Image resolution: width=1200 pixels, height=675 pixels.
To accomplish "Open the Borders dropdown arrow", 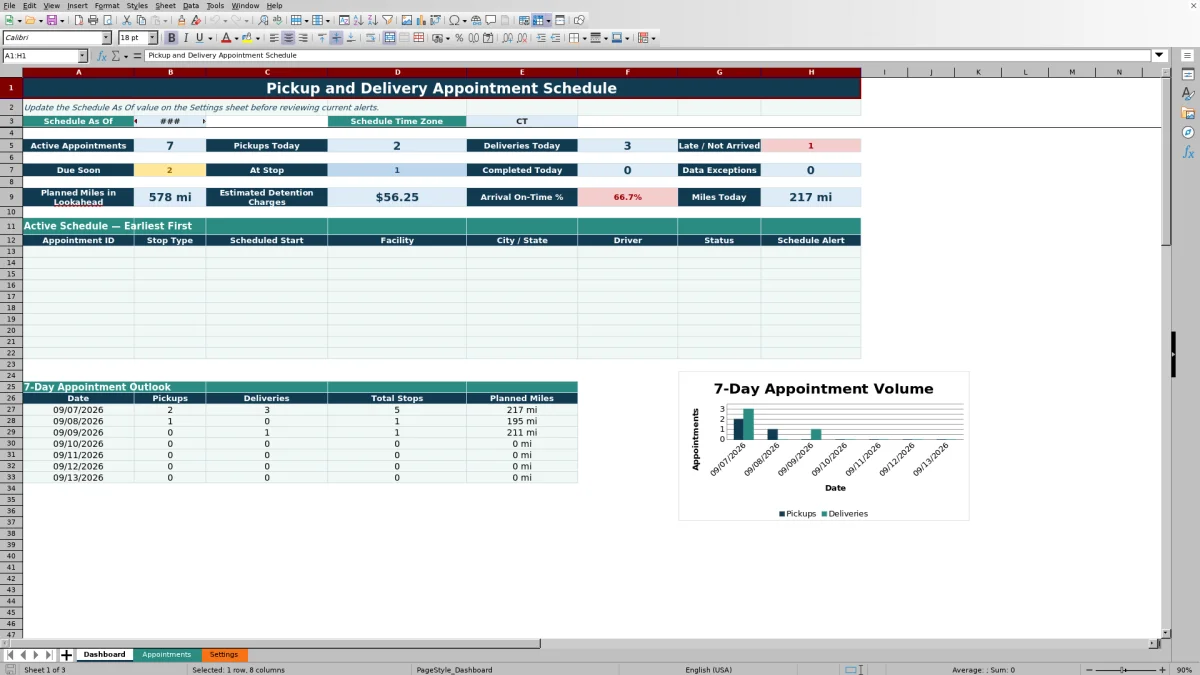I will pyautogui.click(x=584, y=38).
